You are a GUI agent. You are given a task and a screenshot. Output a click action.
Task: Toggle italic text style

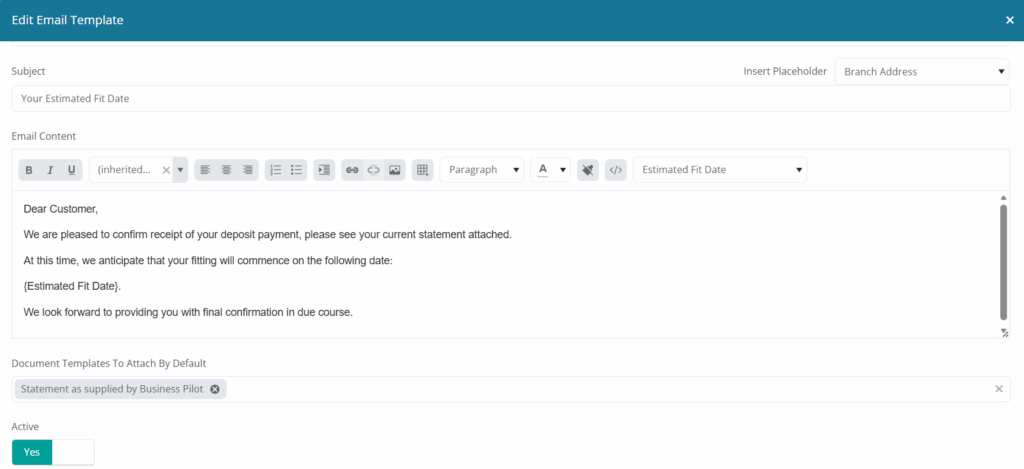point(50,170)
